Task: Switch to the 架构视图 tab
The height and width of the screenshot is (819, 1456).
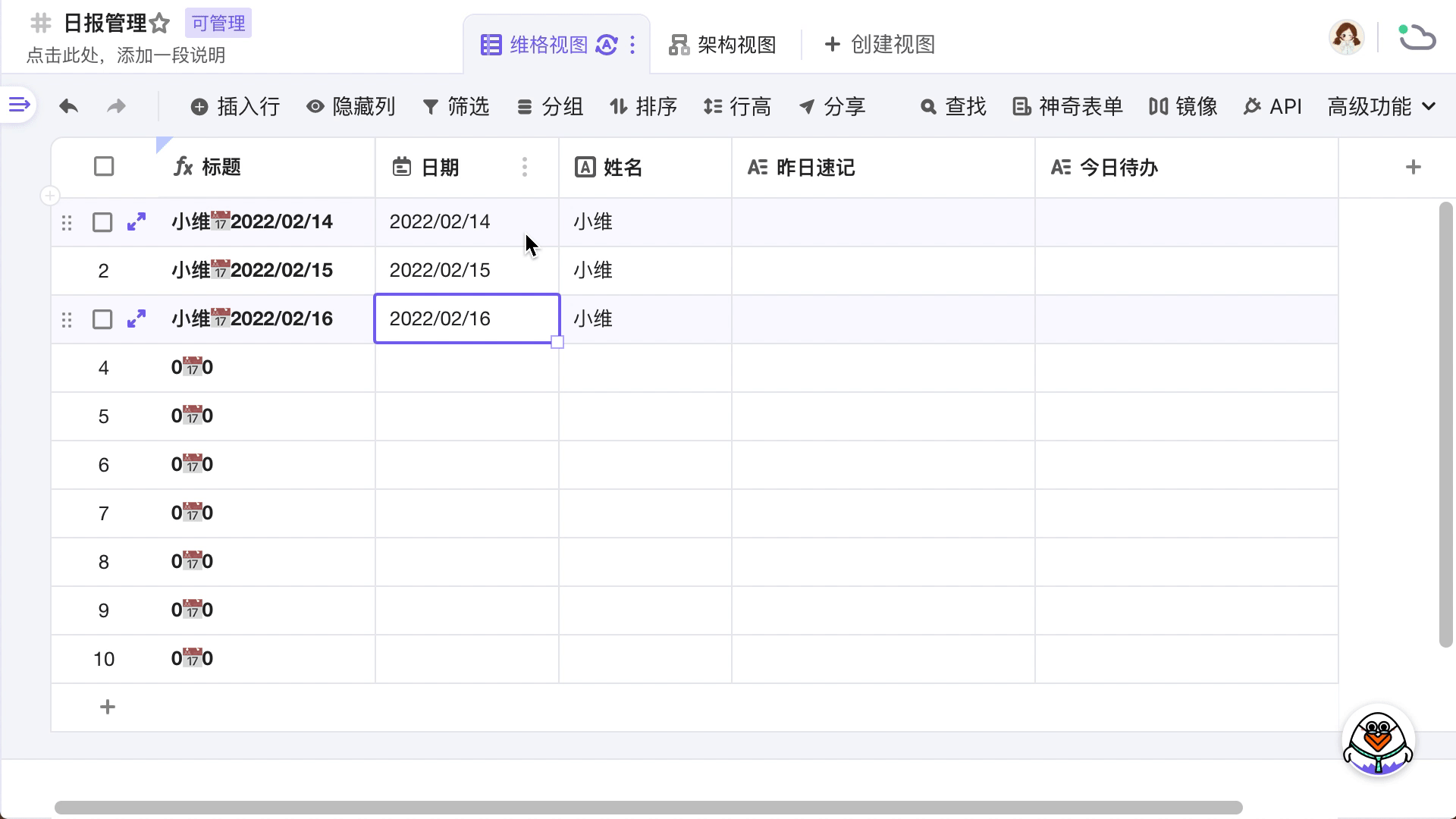Action: 722,45
